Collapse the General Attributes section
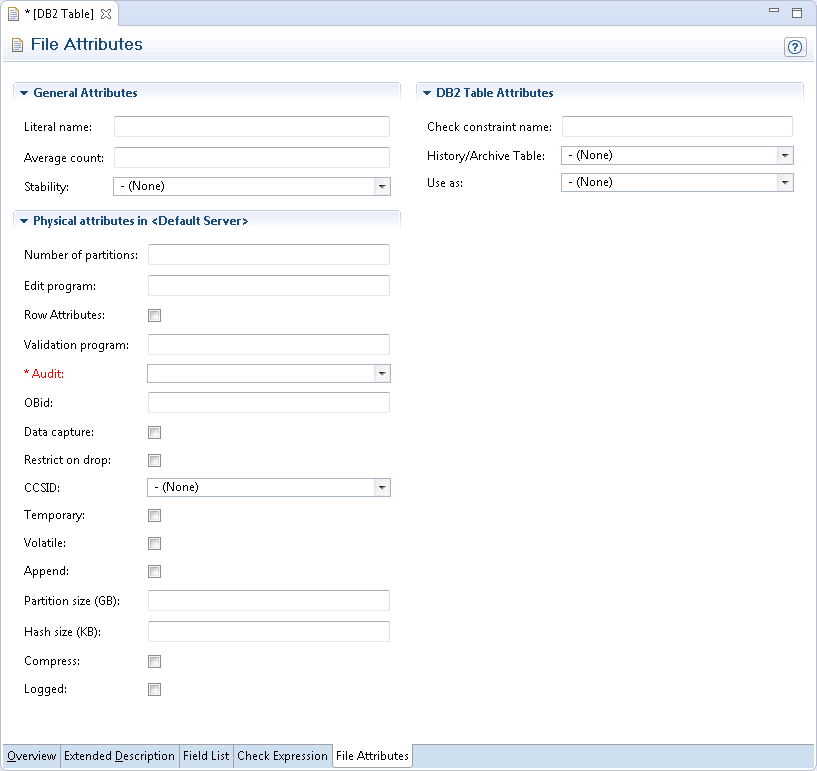Viewport: 817px width, 771px height. [24, 93]
